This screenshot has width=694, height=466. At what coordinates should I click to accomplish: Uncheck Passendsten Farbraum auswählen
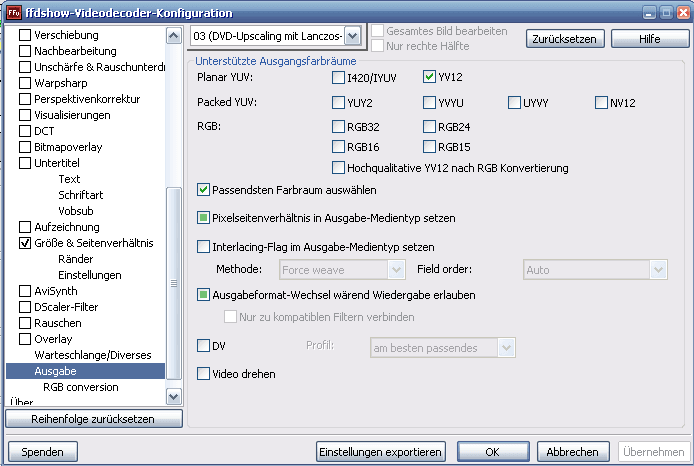coord(203,190)
